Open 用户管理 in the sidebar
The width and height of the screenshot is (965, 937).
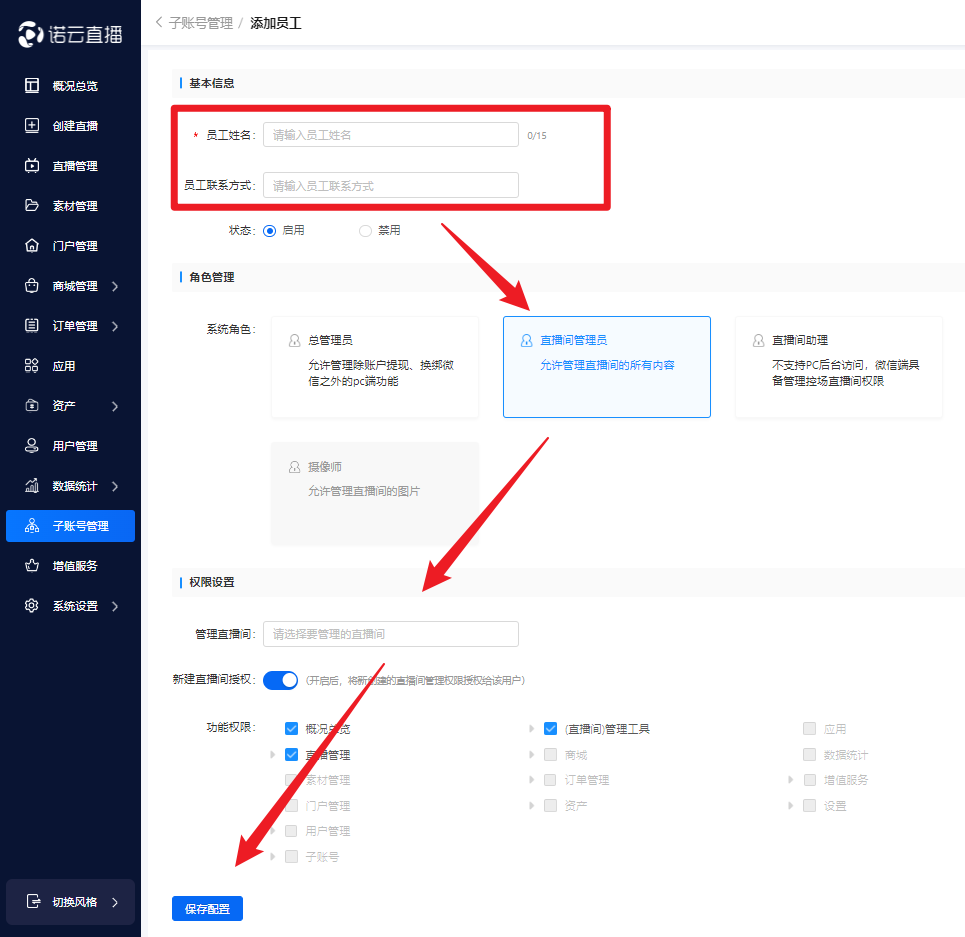pos(74,446)
